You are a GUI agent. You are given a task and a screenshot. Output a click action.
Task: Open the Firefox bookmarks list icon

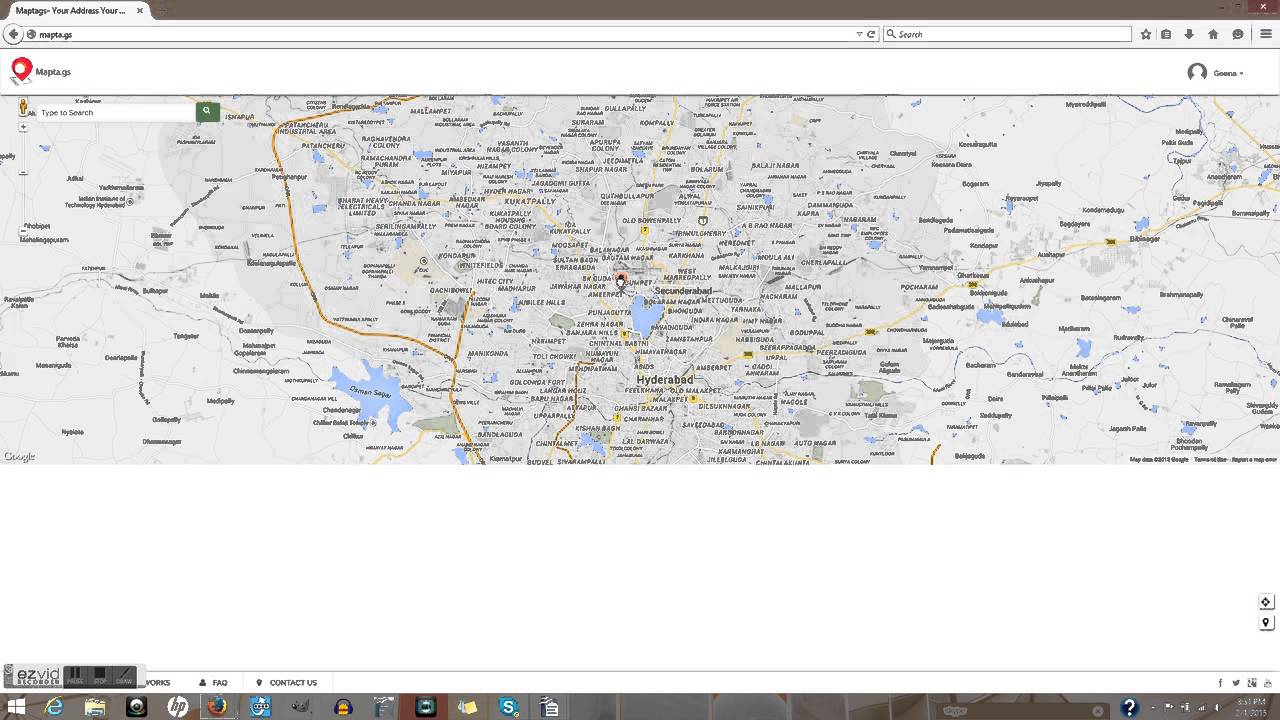[1166, 34]
